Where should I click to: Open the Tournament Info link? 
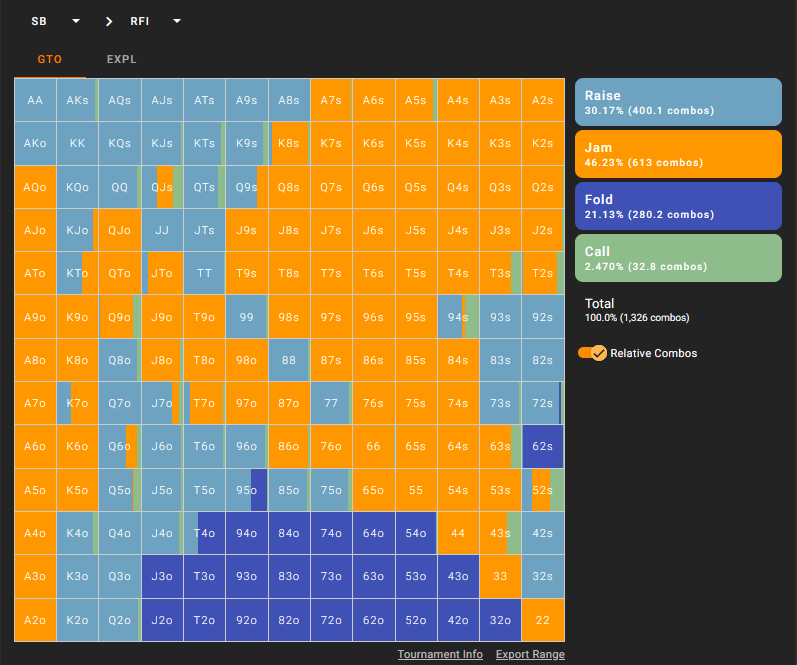pyautogui.click(x=440, y=654)
